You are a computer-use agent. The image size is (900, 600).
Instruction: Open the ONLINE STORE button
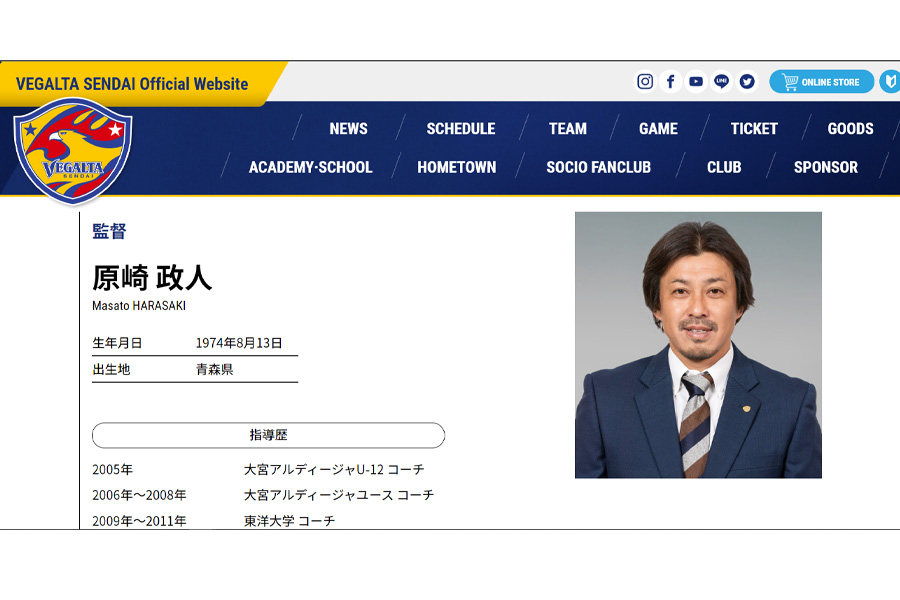click(x=821, y=82)
